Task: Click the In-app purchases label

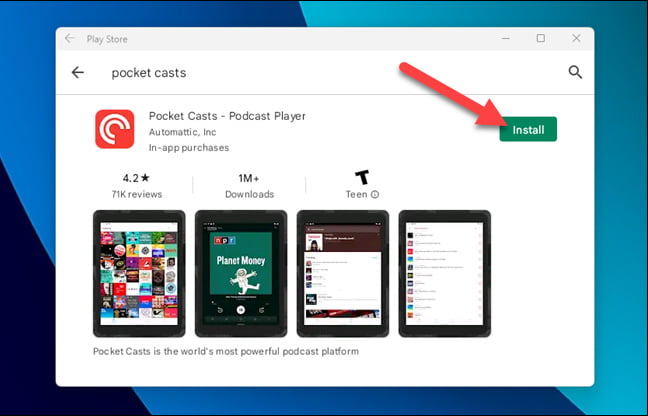Action: point(189,148)
